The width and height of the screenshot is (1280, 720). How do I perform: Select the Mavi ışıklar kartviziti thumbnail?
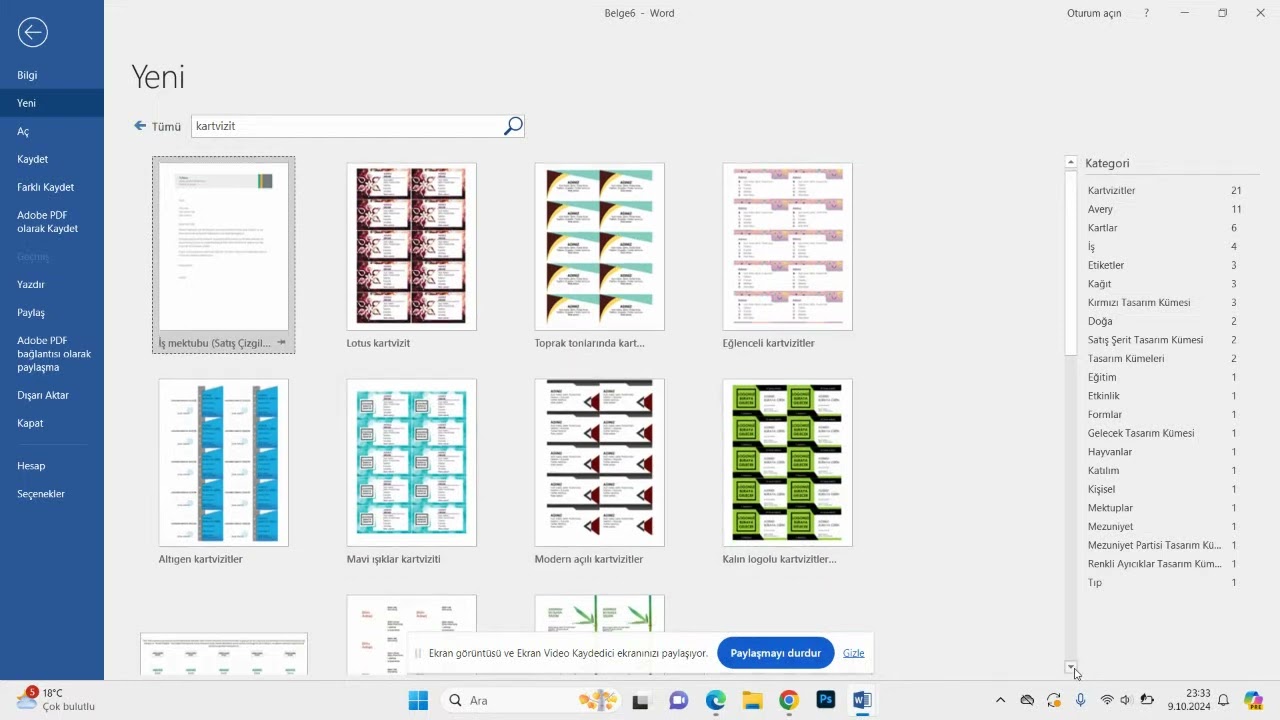pyautogui.click(x=411, y=462)
